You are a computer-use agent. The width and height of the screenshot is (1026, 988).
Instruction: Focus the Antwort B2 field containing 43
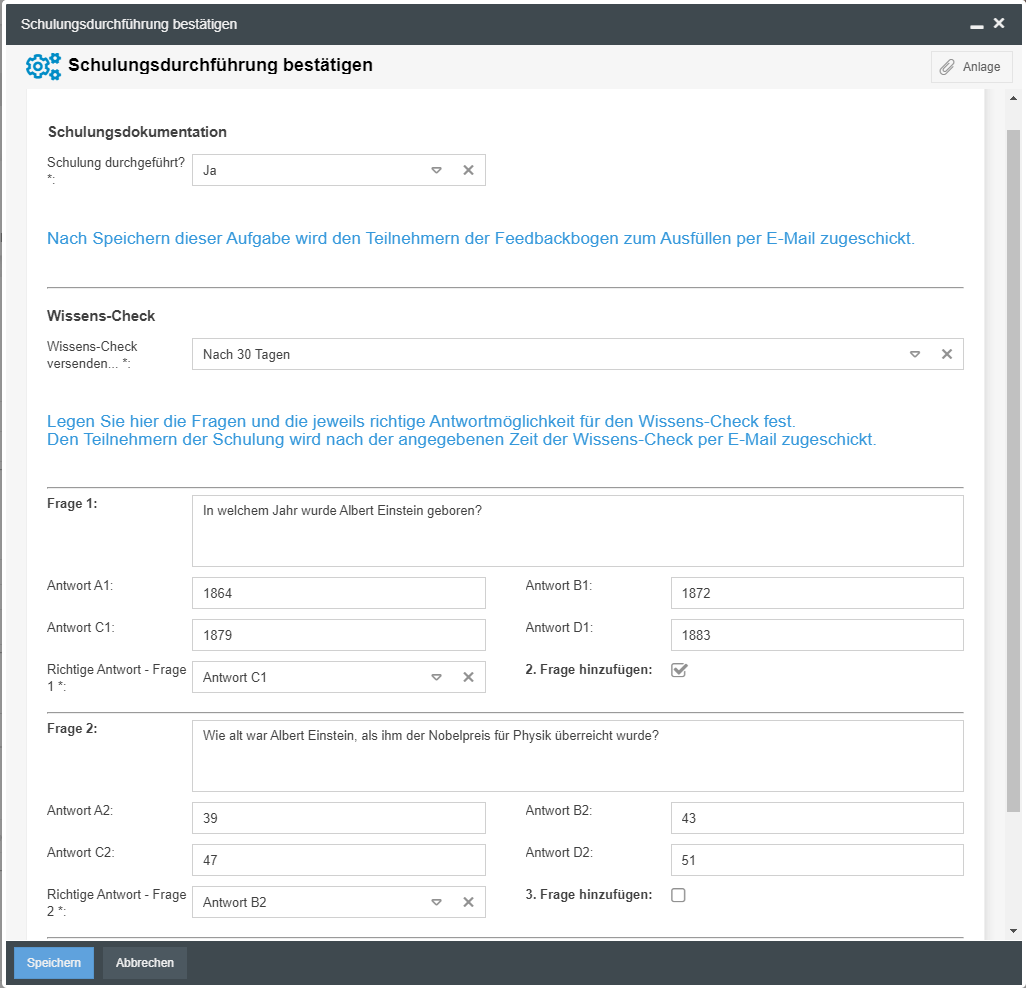(x=817, y=818)
